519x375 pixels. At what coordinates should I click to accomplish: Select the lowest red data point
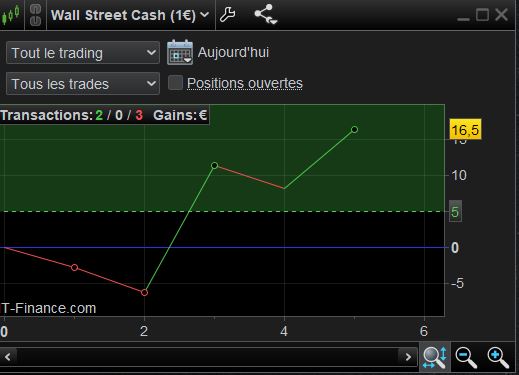pyautogui.click(x=144, y=292)
